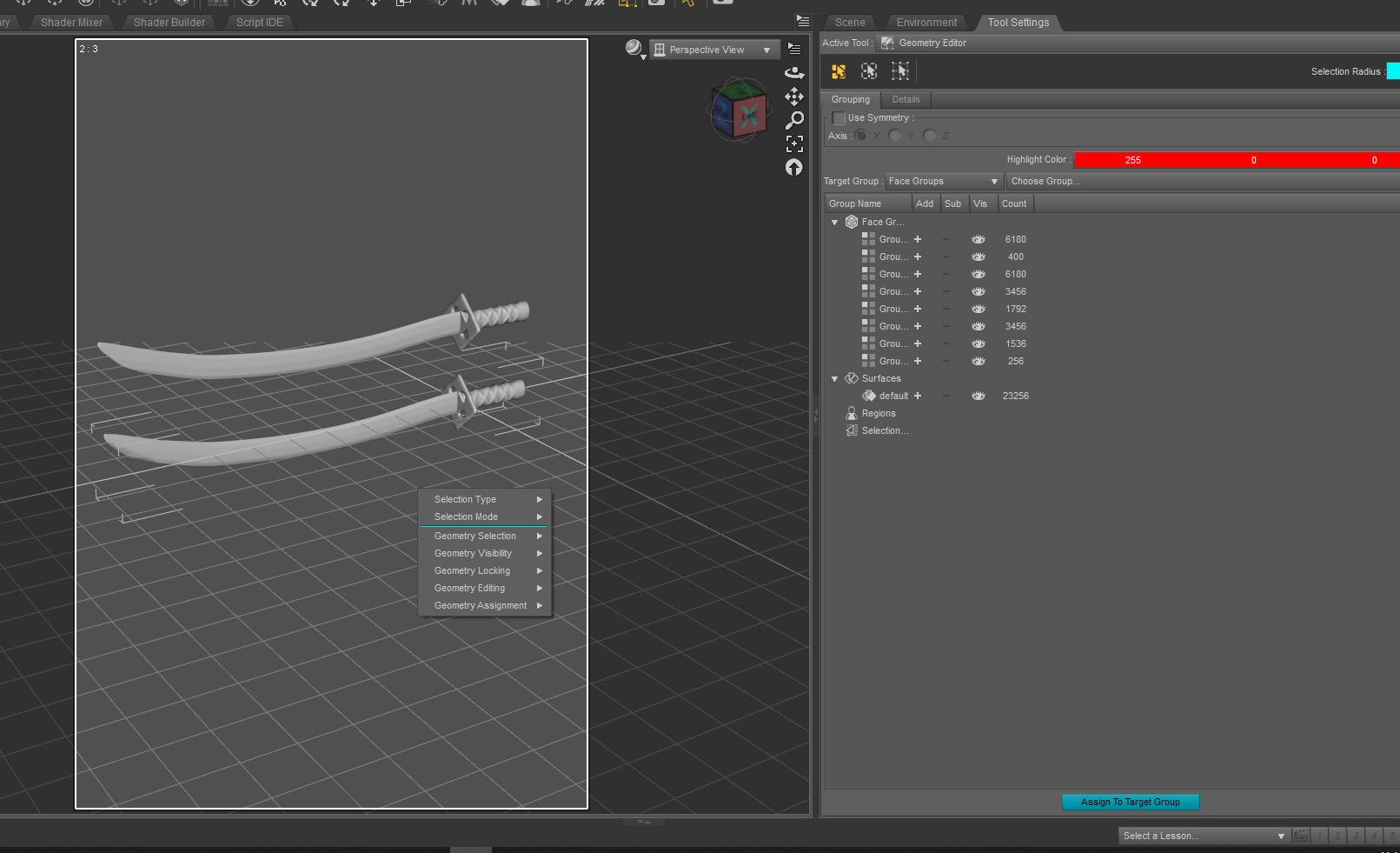Enable the Use Symmetry checkbox
The width and height of the screenshot is (1400, 853).
coord(840,117)
